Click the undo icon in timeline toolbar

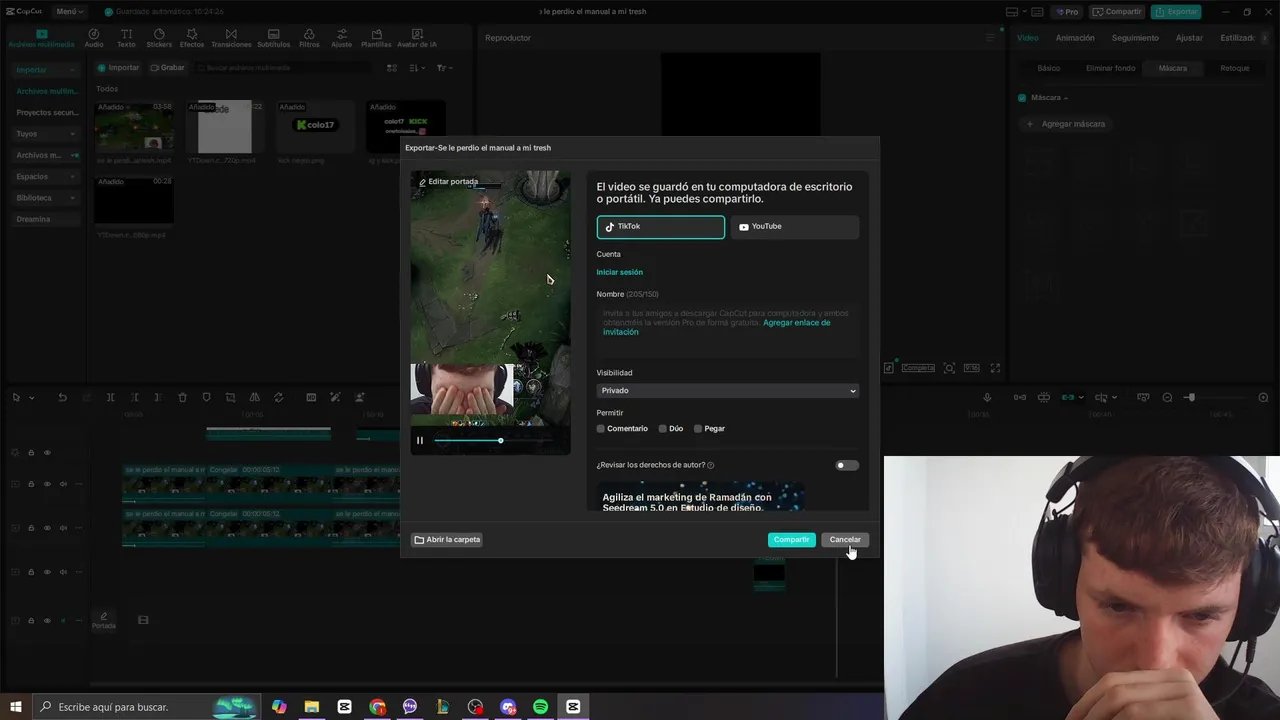point(62,398)
